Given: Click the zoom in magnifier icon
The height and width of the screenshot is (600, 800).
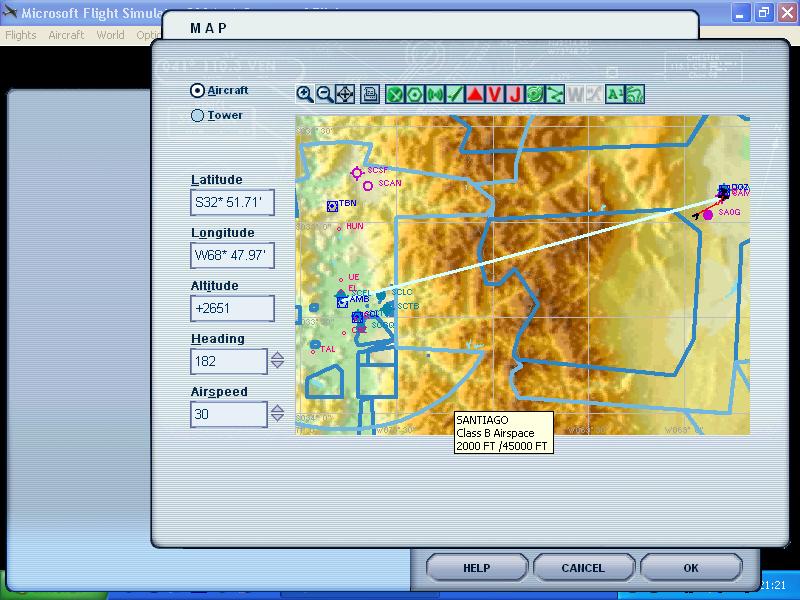Looking at the screenshot, I should click(x=305, y=94).
